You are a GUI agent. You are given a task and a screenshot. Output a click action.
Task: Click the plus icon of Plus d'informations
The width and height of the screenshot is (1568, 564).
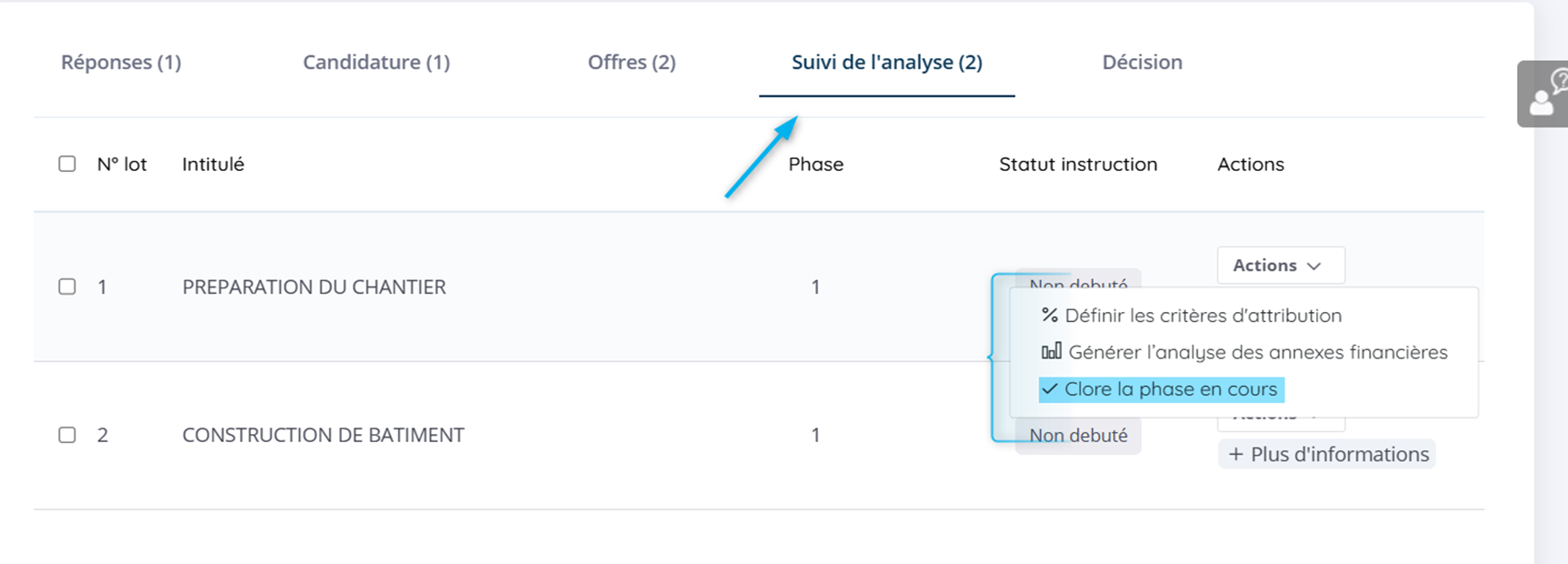tap(1235, 455)
